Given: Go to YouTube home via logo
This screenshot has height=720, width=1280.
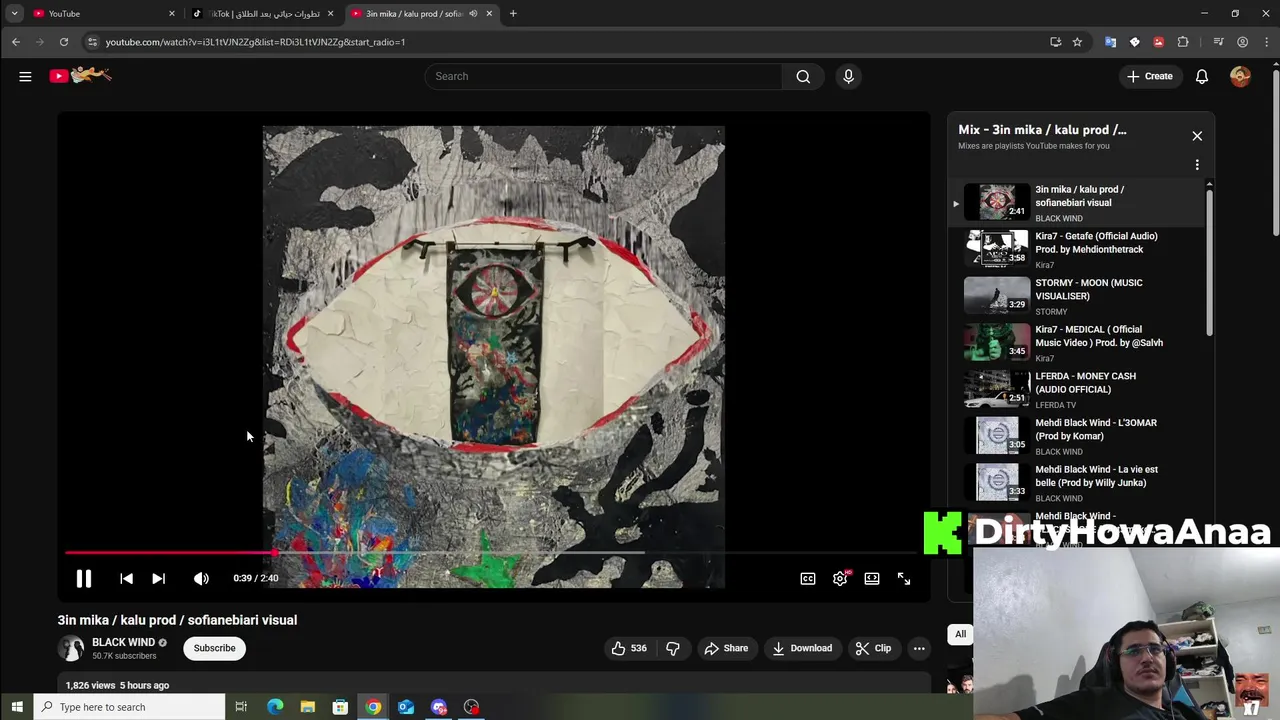Looking at the screenshot, I should (81, 75).
